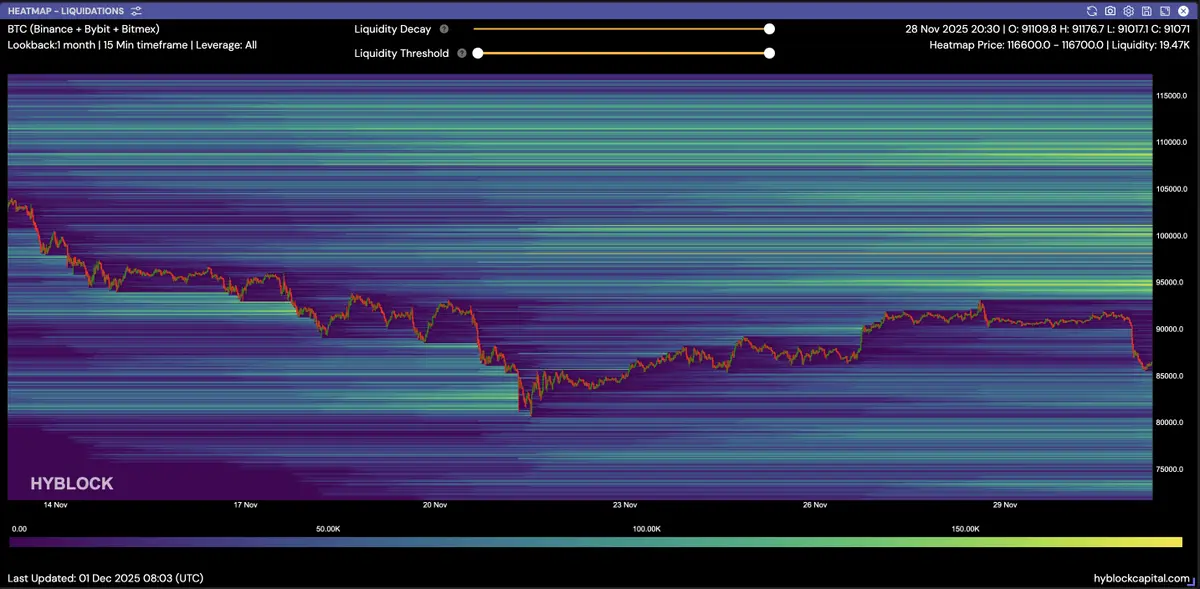Viewport: 1200px width, 589px height.
Task: Click the 50.00K color scale label
Action: click(328, 528)
